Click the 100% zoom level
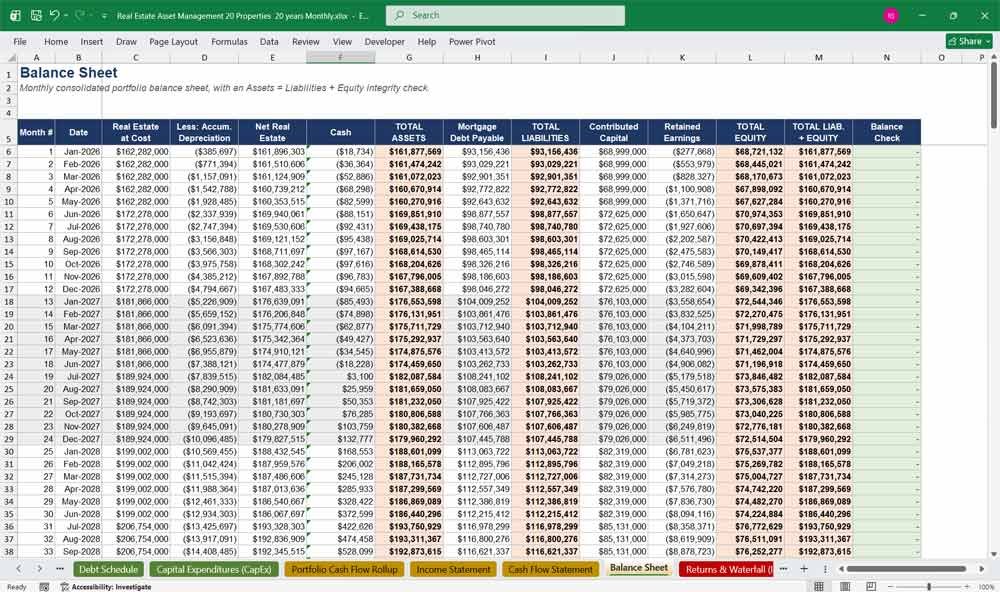Image resolution: width=1000 pixels, height=592 pixels. [986, 587]
